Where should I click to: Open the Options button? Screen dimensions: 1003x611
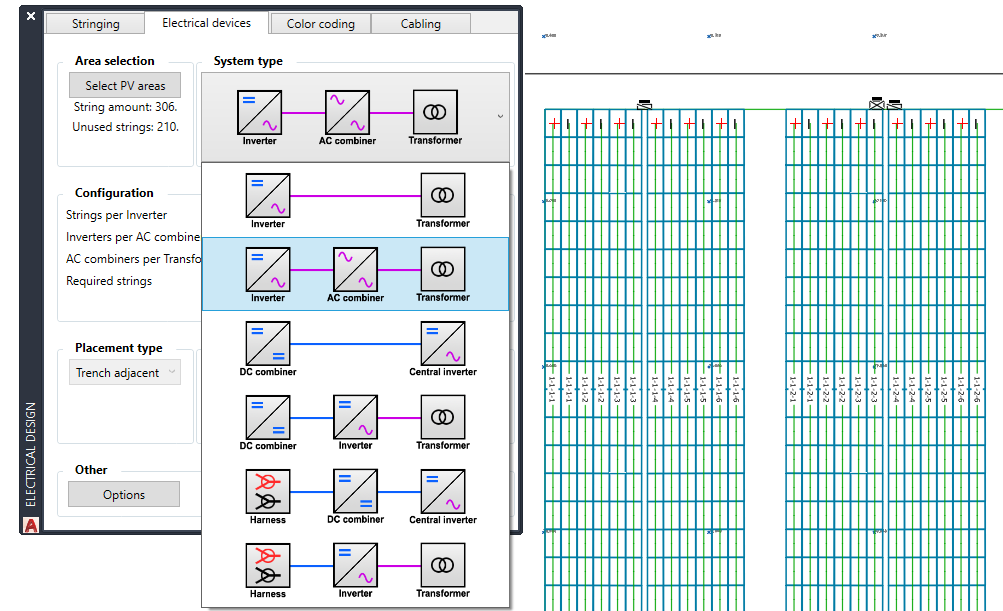point(124,495)
